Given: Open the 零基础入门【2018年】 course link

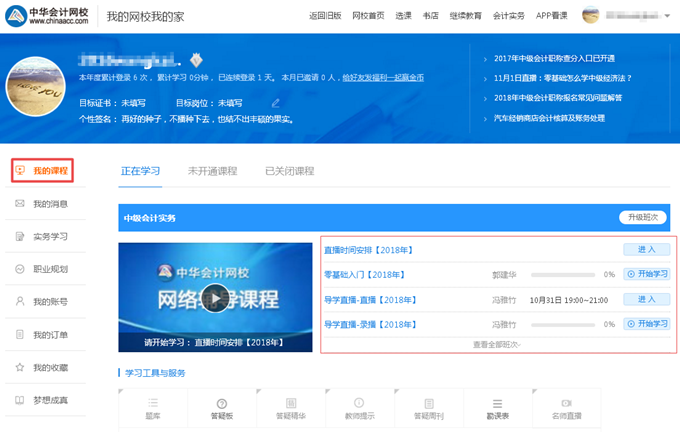Looking at the screenshot, I should pos(365,275).
